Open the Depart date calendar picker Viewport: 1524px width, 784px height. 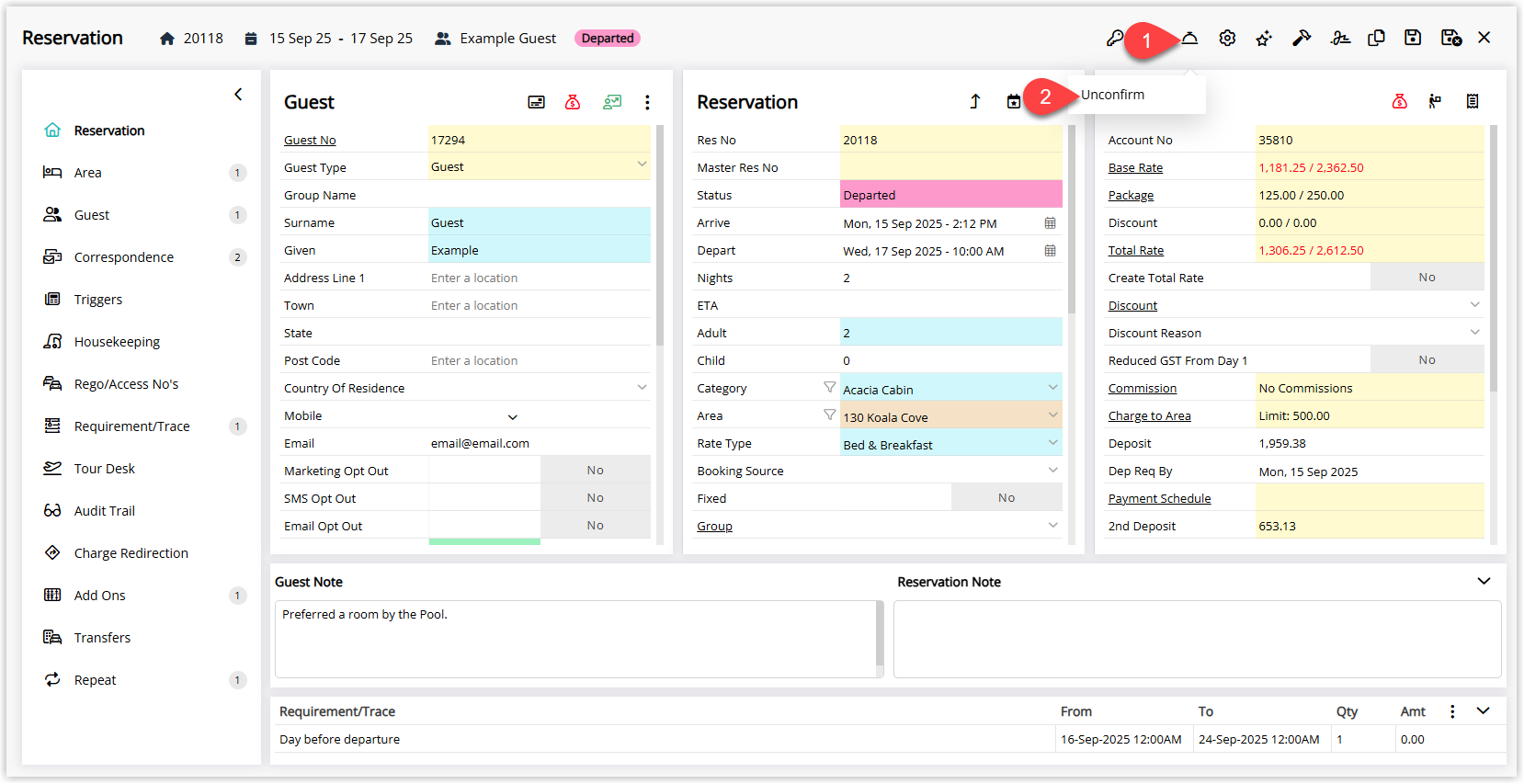[x=1050, y=251]
